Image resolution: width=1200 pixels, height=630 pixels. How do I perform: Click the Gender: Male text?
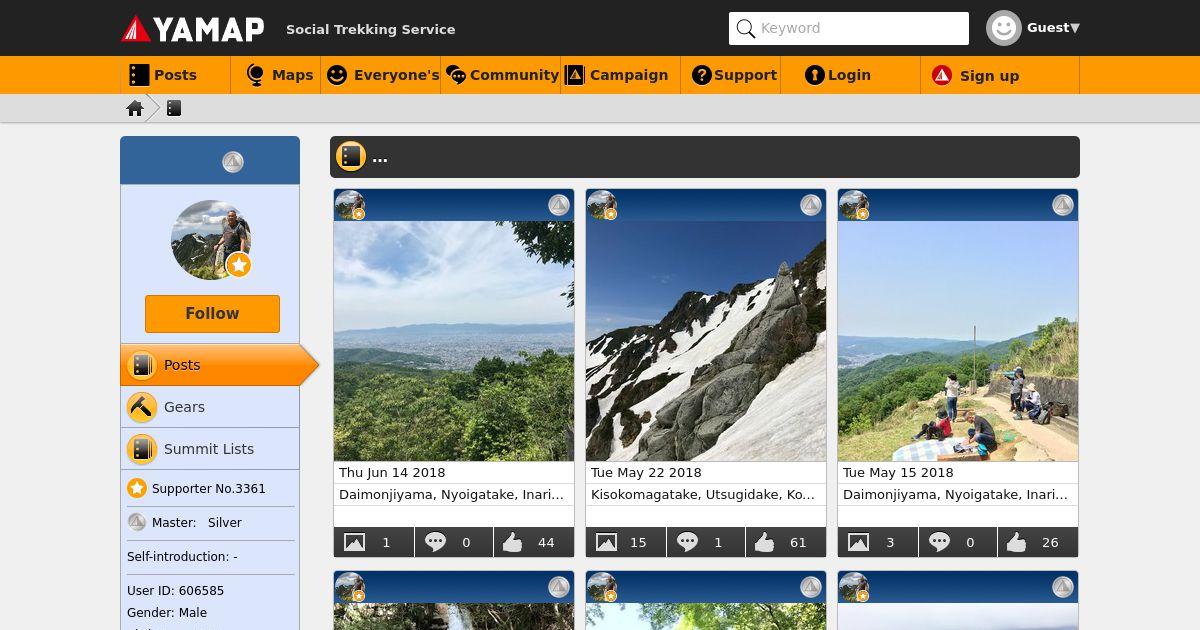(167, 612)
